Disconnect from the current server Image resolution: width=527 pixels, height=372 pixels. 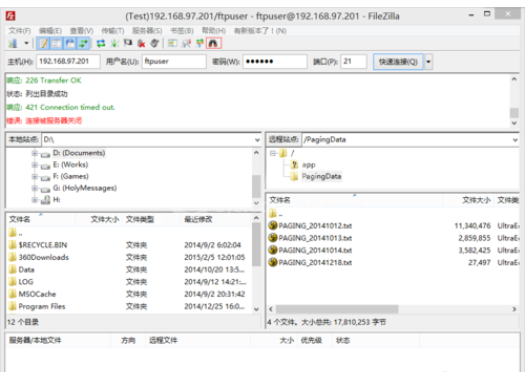141,43
